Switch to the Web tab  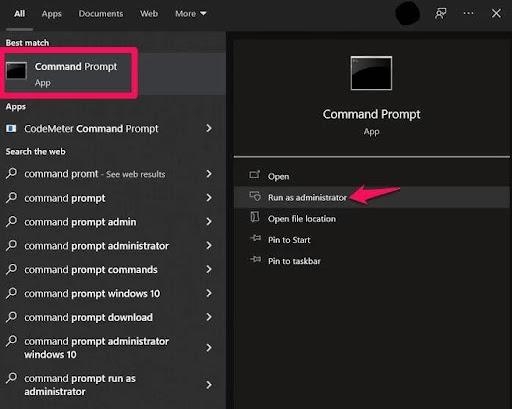149,14
